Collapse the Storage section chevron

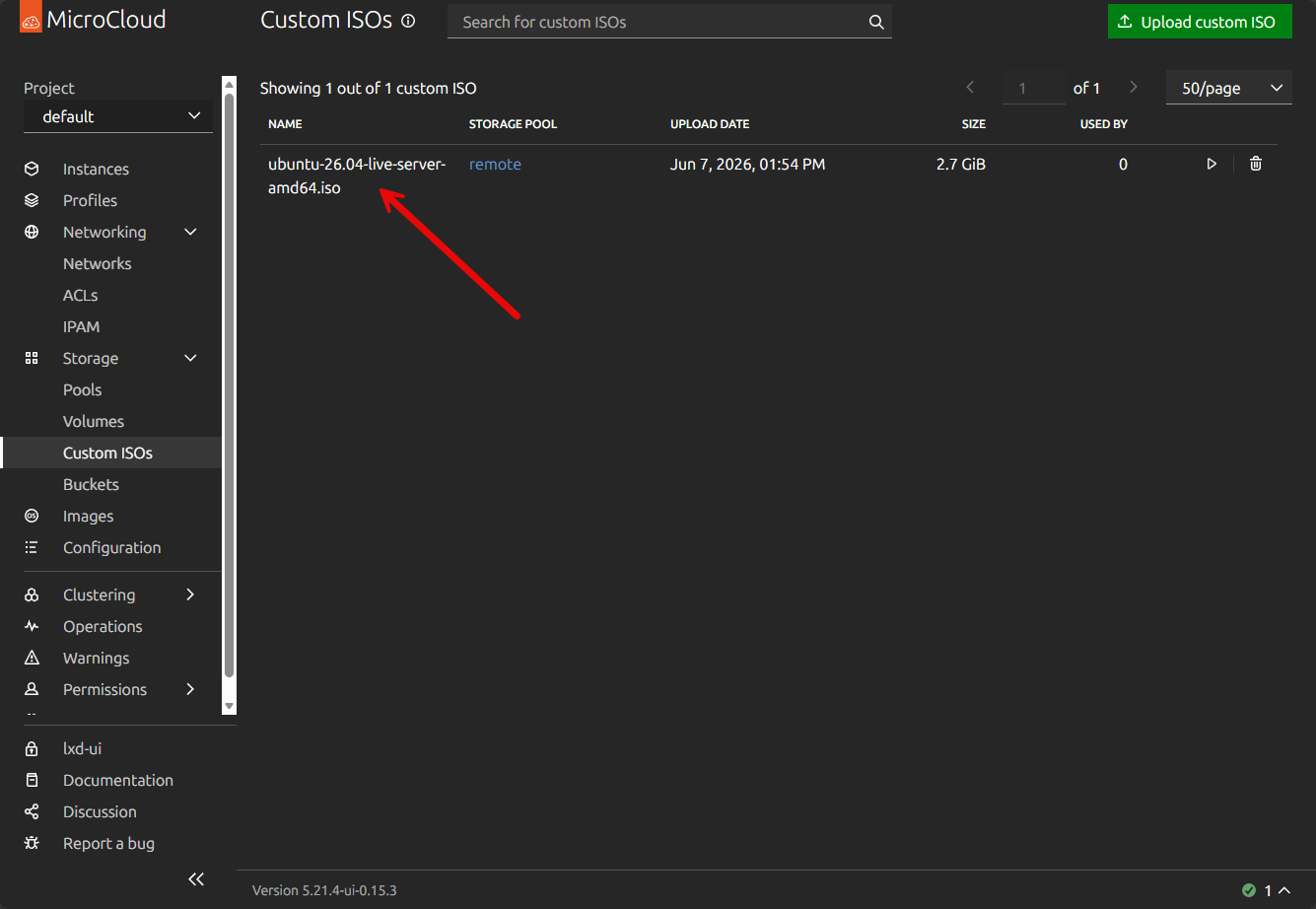(191, 358)
